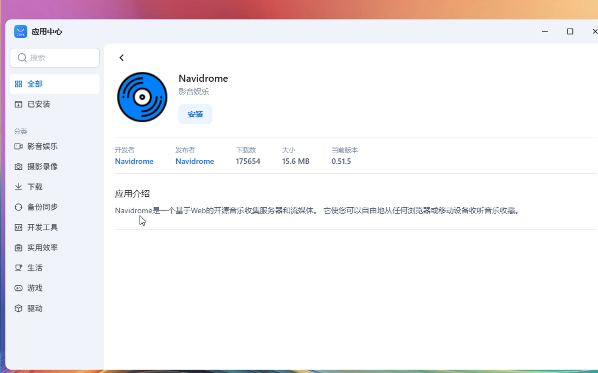Image resolution: width=598 pixels, height=373 pixels.
Task: Click the video camera icon for 影音娱乐
Action: click(x=18, y=146)
